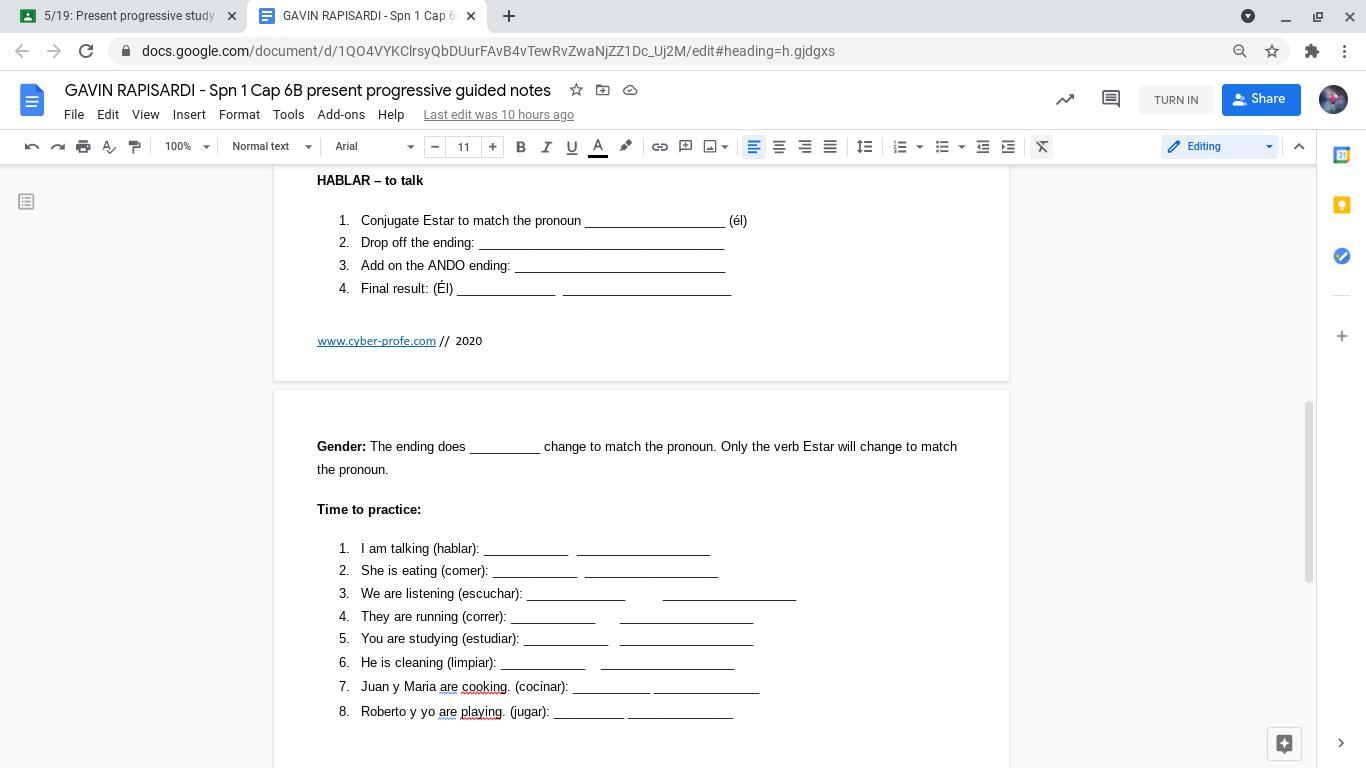This screenshot has width=1366, height=768.
Task: Choose a highlight color
Action: (x=626, y=147)
